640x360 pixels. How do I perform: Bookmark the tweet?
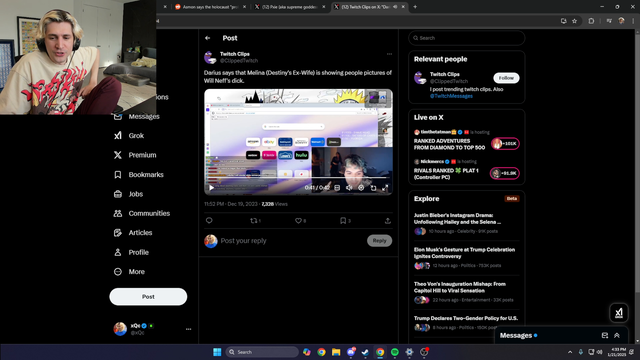click(343, 220)
